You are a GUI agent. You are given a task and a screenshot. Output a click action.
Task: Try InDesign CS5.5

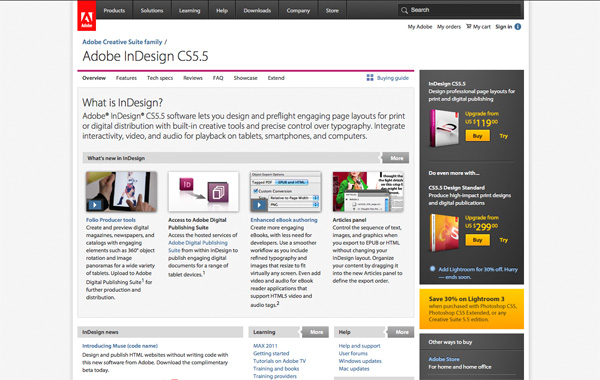[504, 136]
